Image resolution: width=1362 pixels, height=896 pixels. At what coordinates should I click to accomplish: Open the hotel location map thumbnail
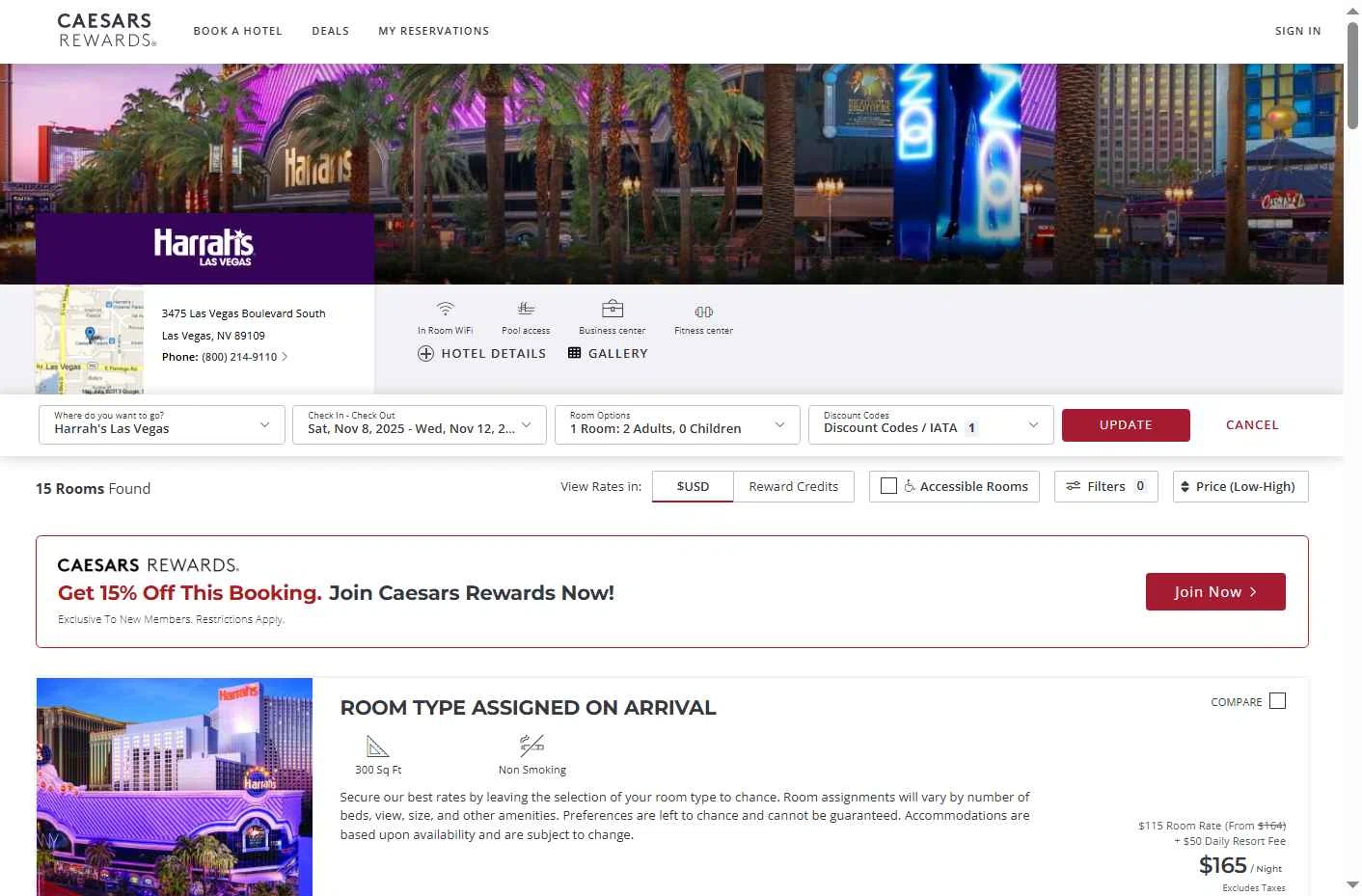pyautogui.click(x=90, y=339)
